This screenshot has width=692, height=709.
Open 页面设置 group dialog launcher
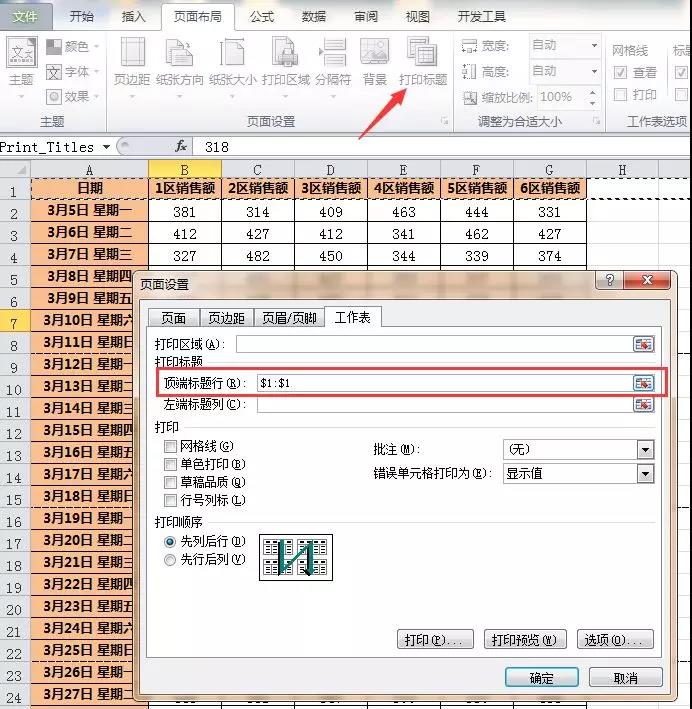coord(445,121)
